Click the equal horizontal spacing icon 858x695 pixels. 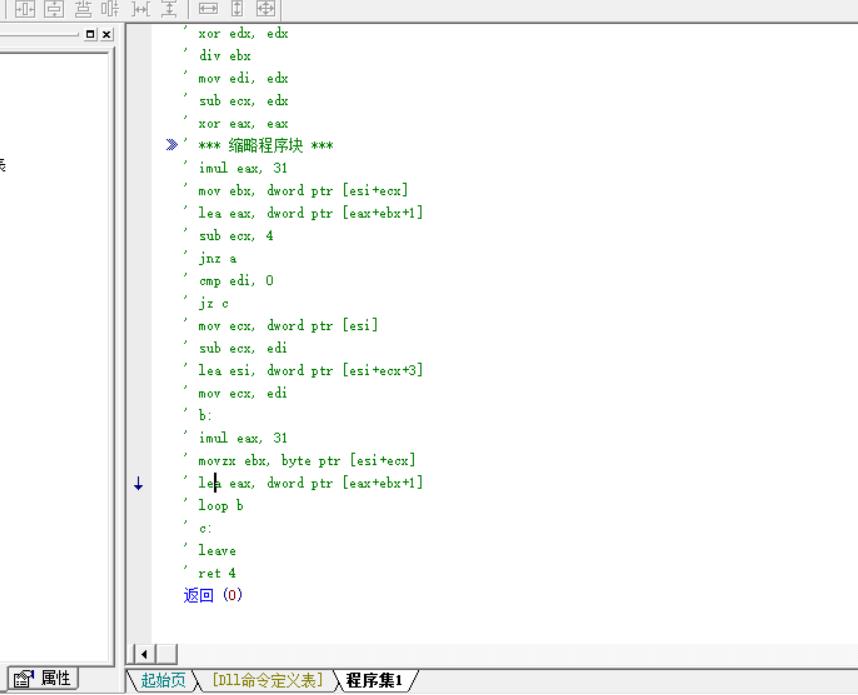[x=140, y=9]
